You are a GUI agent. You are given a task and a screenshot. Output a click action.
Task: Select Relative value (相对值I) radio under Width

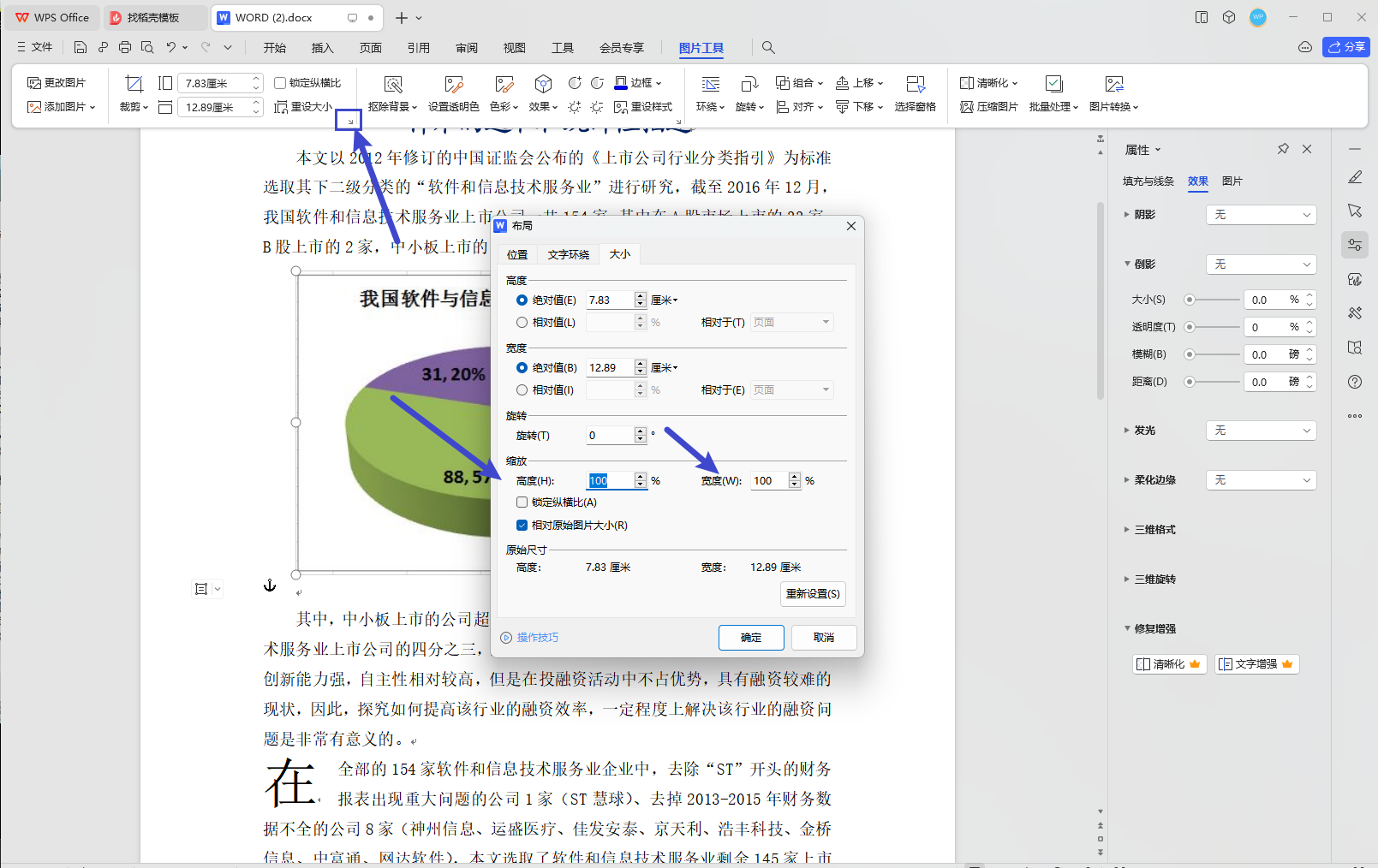(x=522, y=390)
